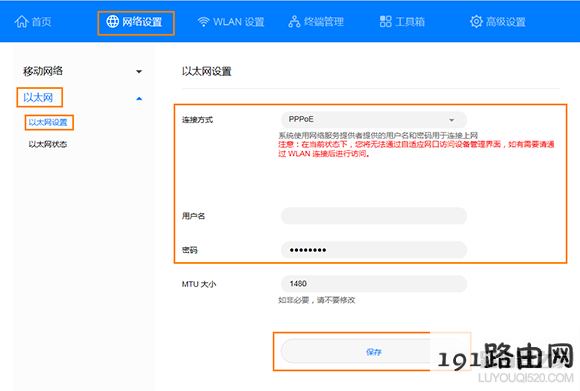Go to the 终端管理 tab

316,22
